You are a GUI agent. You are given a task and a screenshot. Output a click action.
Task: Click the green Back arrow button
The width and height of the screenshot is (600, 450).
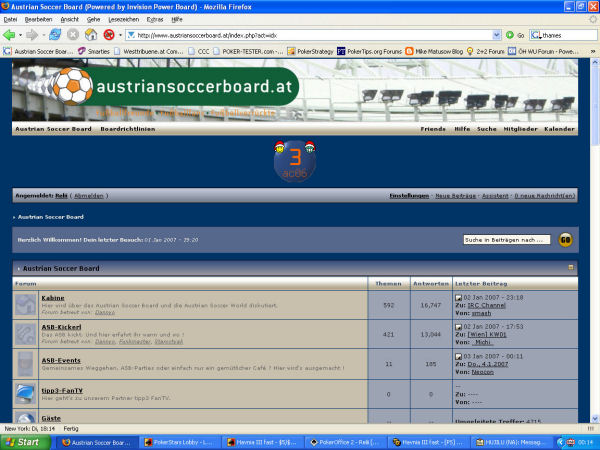(x=9, y=35)
